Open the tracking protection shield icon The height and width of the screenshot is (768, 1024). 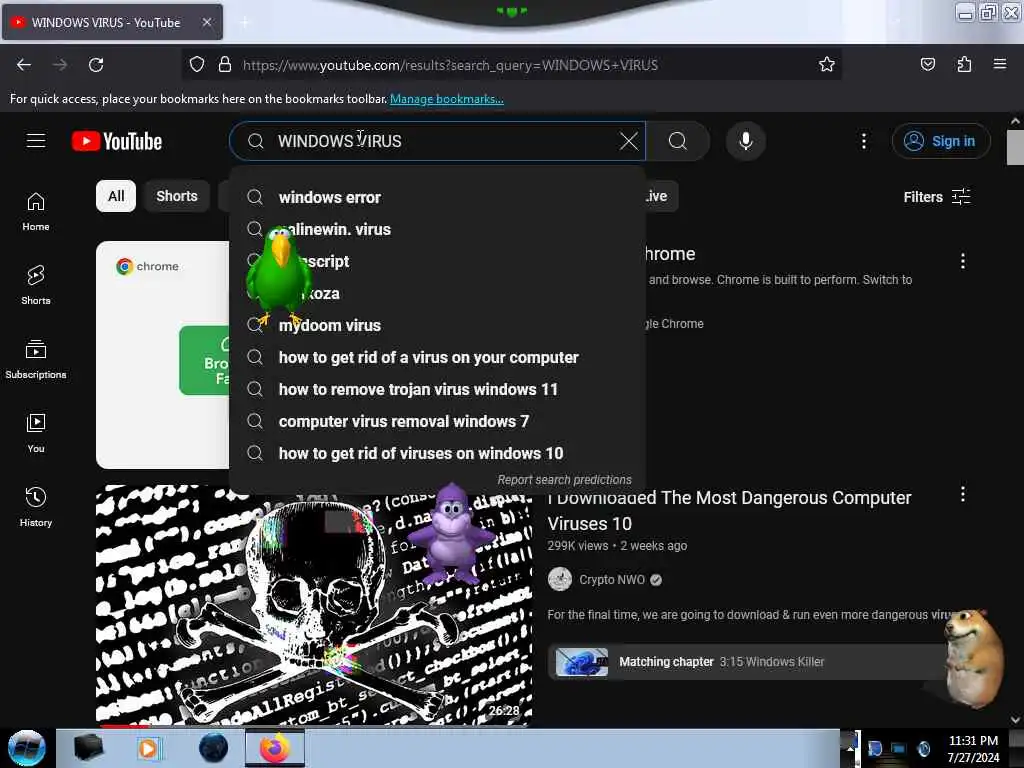pos(197,65)
